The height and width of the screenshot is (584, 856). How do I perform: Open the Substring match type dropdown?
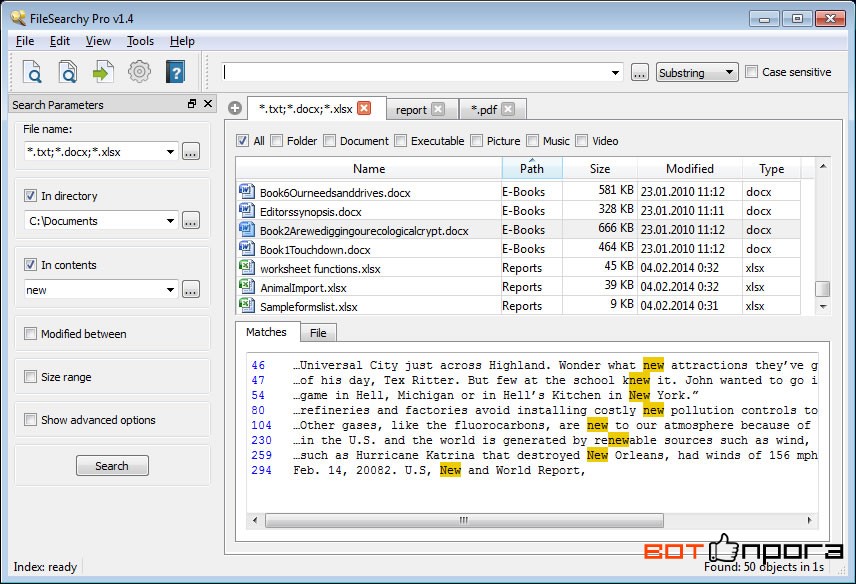[x=697, y=72]
